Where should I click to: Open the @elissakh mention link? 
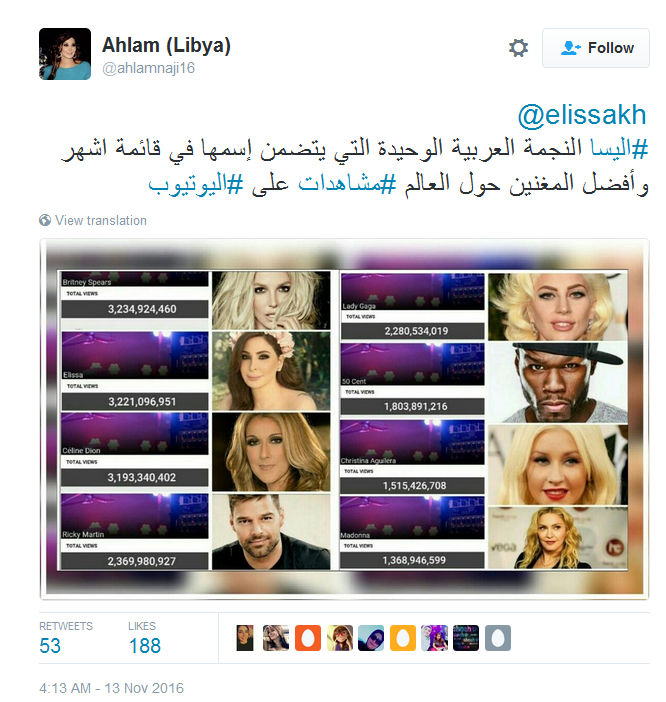pos(582,115)
